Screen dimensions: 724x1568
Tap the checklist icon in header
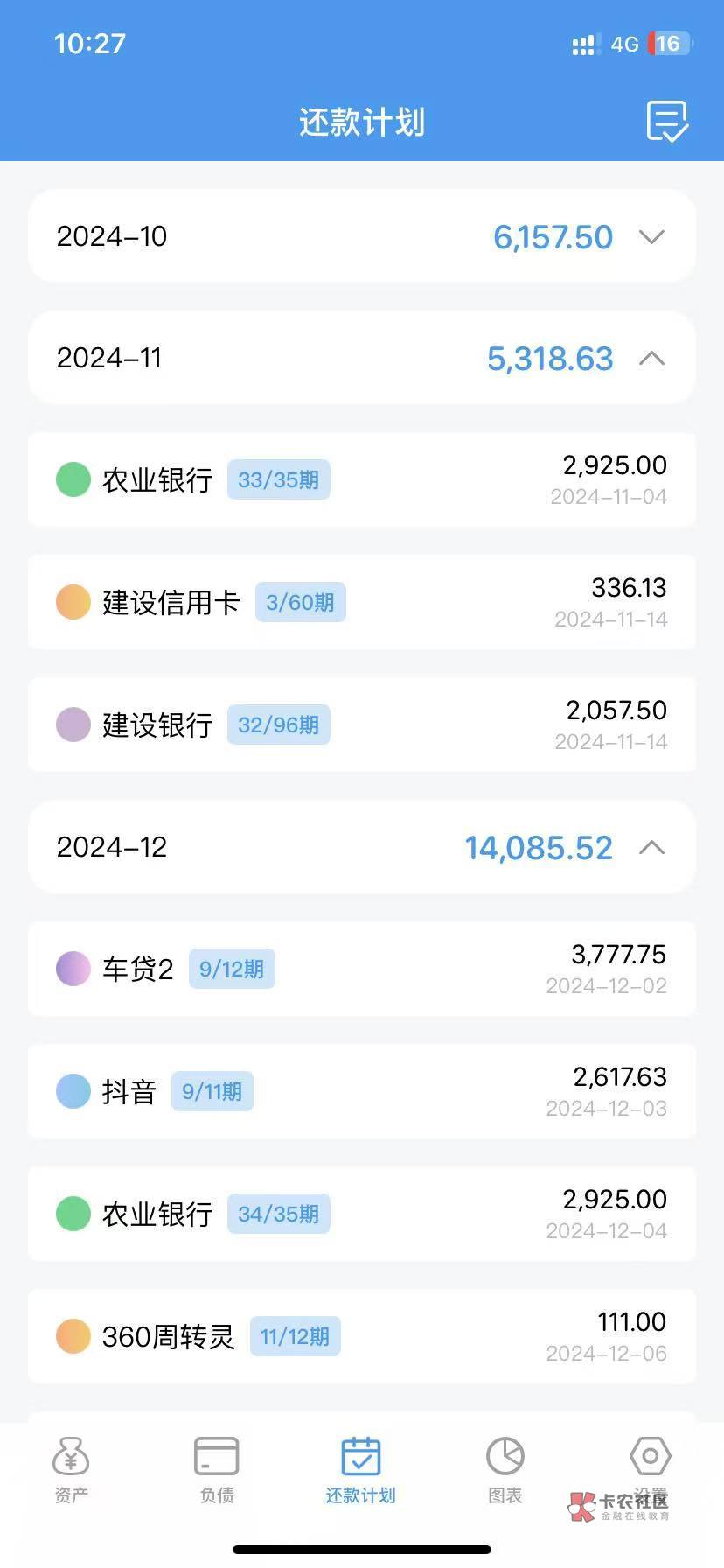(667, 121)
